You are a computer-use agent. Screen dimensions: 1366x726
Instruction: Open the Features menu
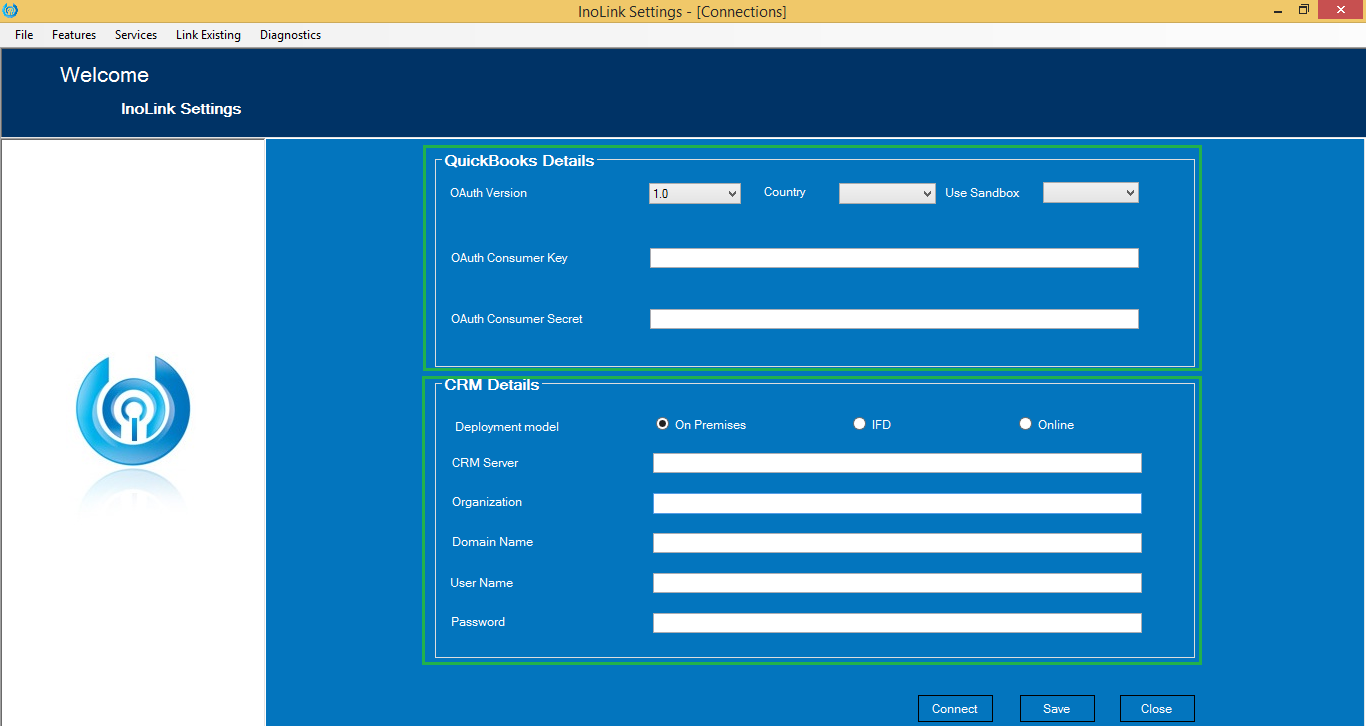(x=74, y=35)
